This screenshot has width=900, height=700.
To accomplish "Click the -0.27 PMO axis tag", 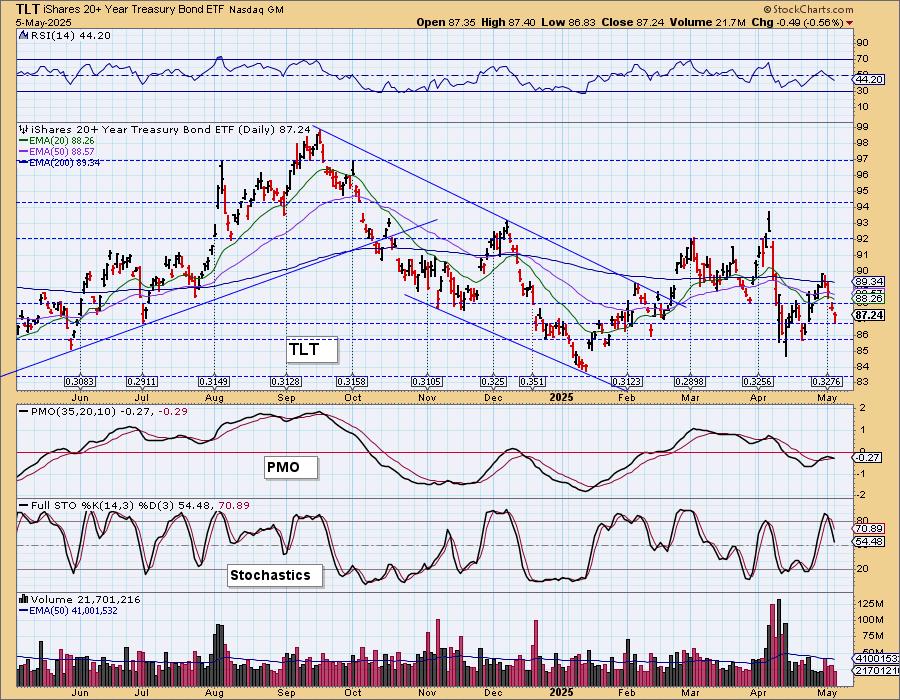I will [x=868, y=458].
